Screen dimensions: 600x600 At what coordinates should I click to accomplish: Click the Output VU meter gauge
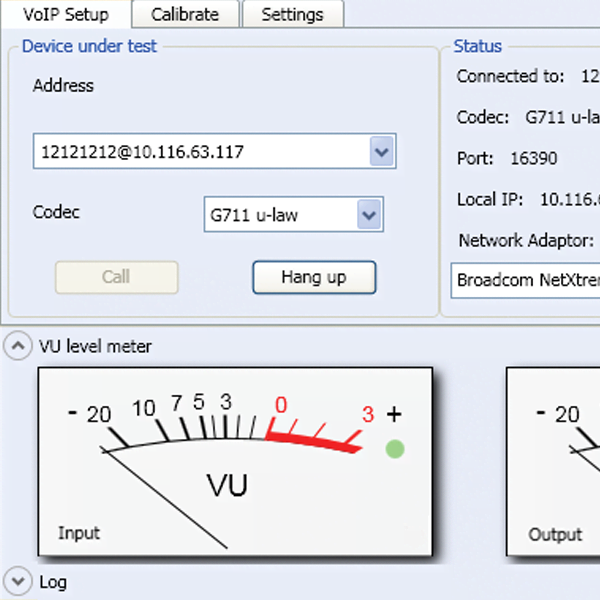552,460
